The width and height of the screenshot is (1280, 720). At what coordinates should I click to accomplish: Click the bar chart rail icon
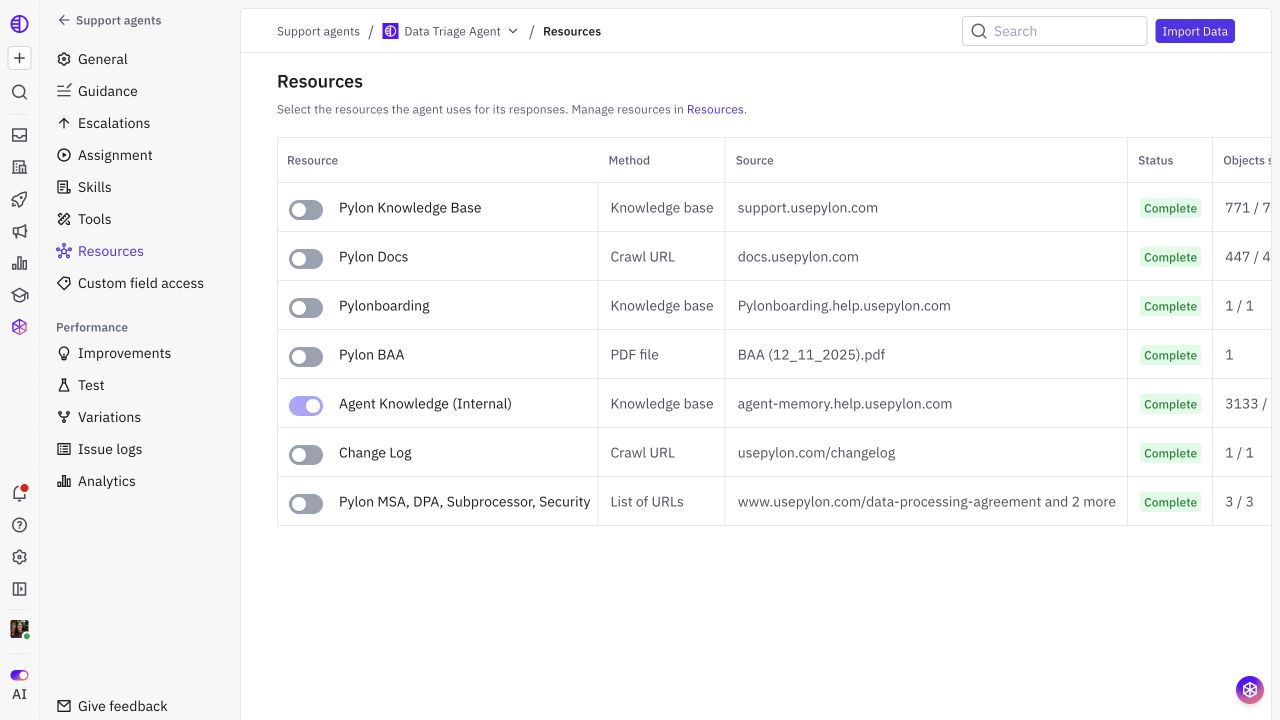coord(19,263)
